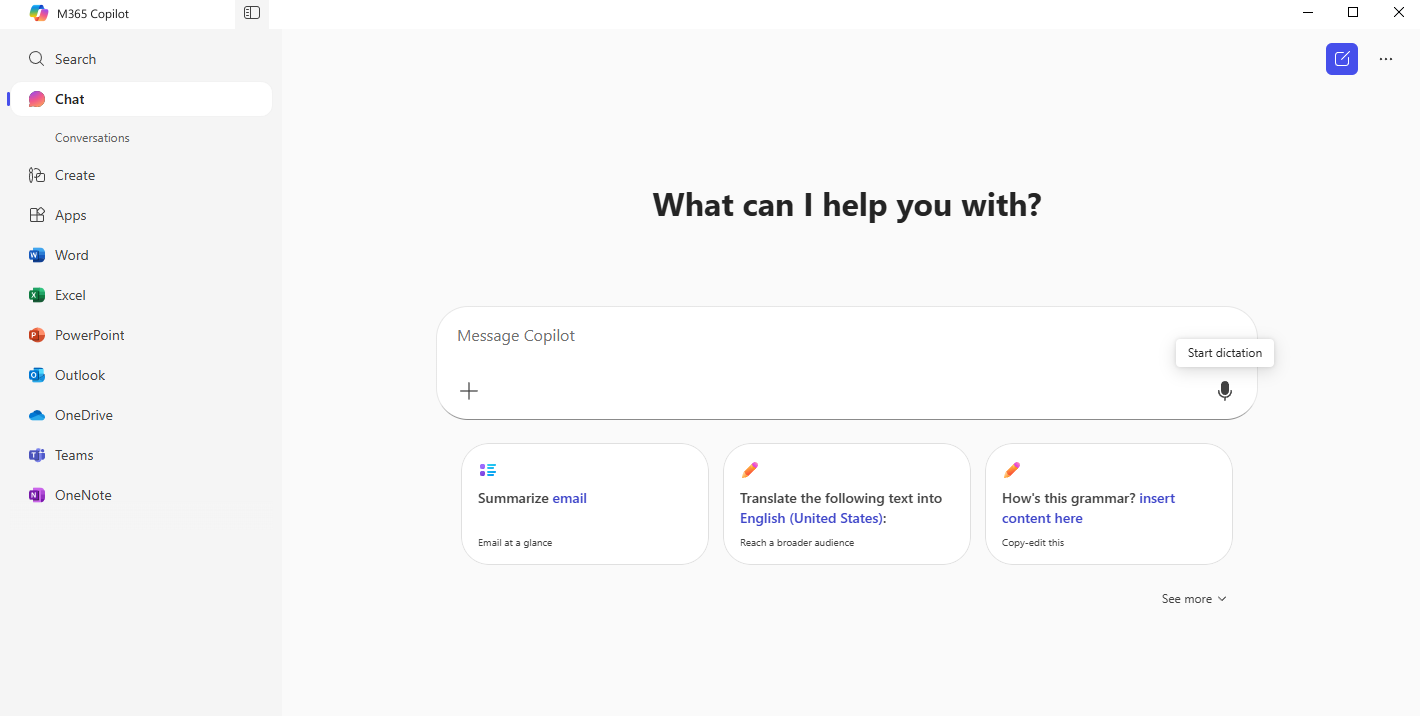Image resolution: width=1420 pixels, height=716 pixels.
Task: Start a new chat with compose icon
Action: point(1341,59)
